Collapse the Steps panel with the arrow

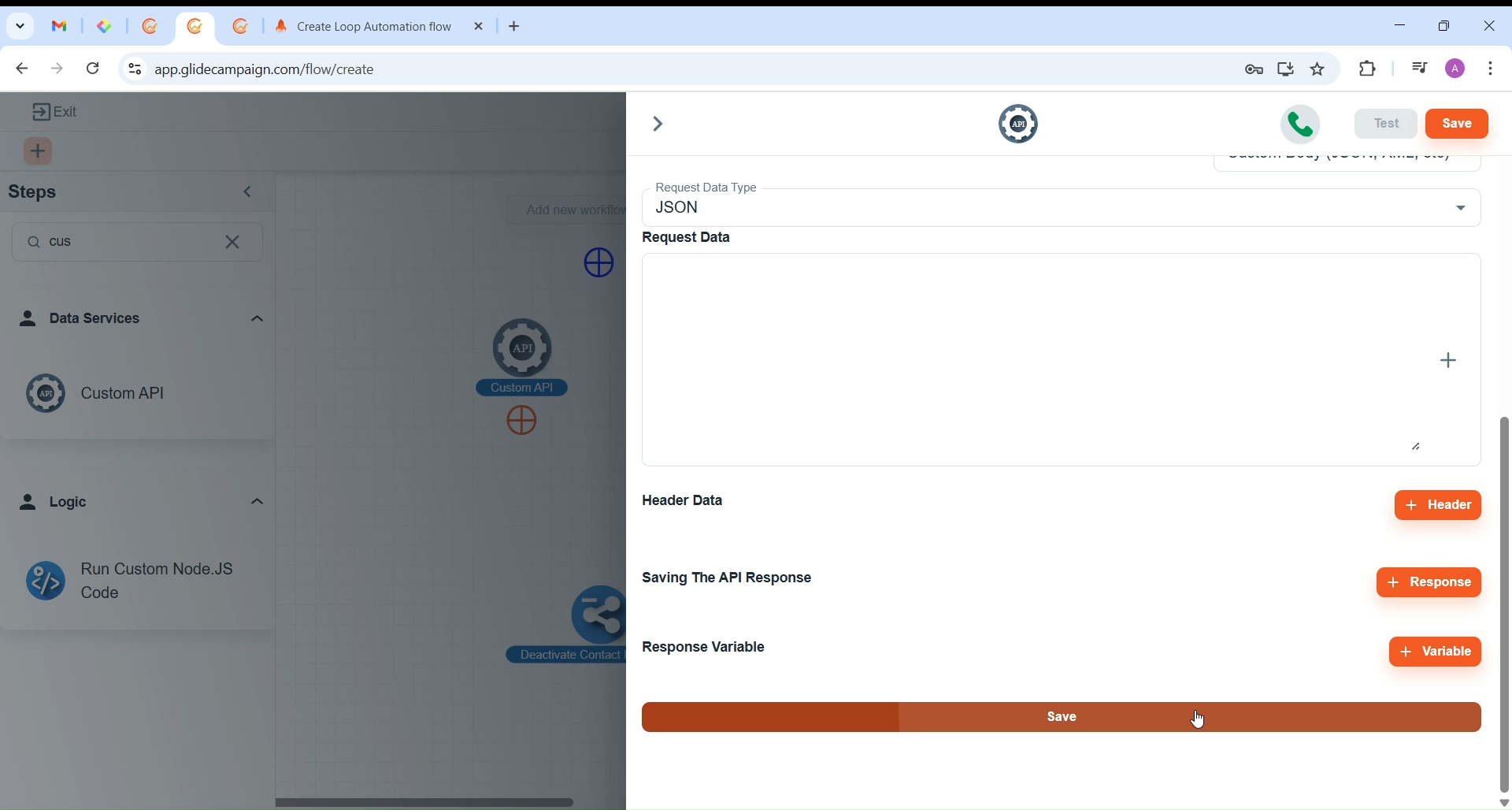pos(249,193)
